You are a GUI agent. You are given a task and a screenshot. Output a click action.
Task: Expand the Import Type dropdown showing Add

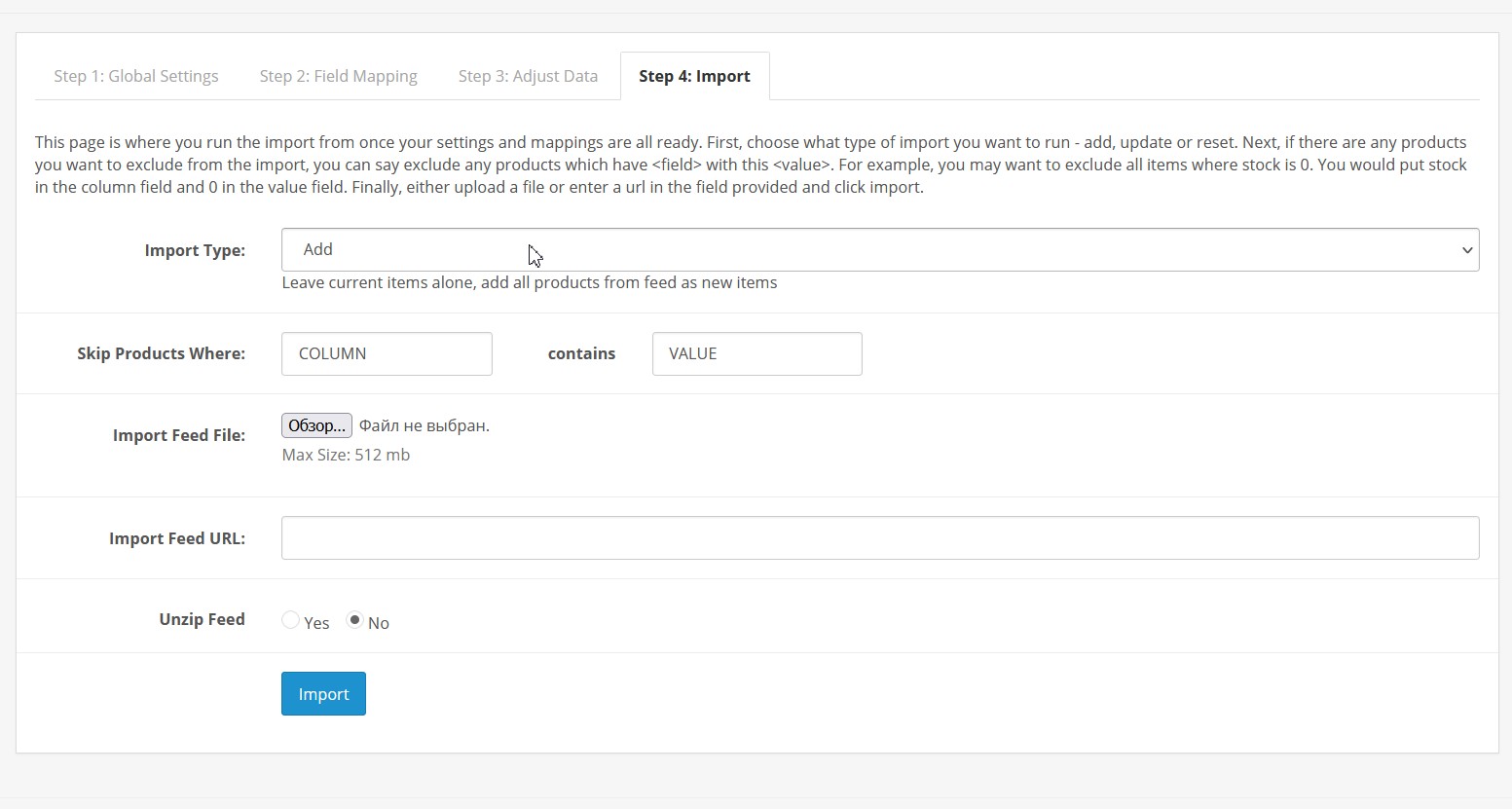pos(879,250)
